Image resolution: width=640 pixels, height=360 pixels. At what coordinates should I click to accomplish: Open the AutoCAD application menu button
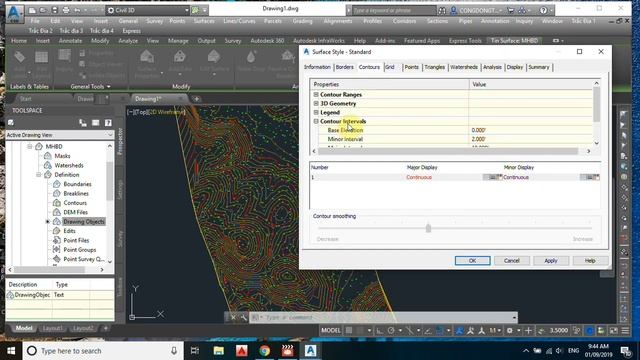14,12
